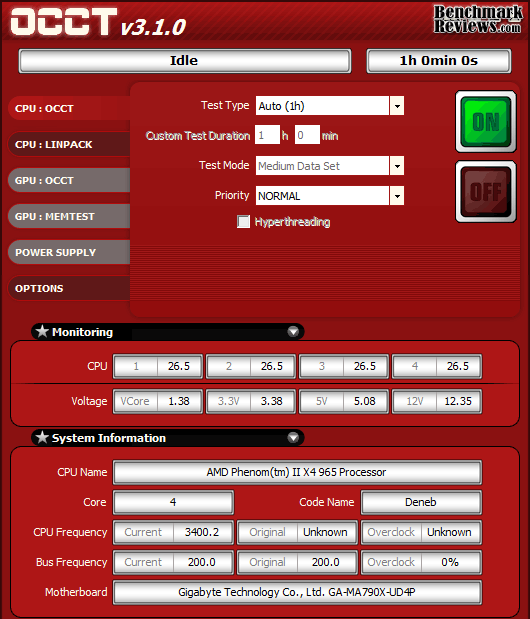
Task: Click the custom duration hours field
Action: [x=267, y=135]
